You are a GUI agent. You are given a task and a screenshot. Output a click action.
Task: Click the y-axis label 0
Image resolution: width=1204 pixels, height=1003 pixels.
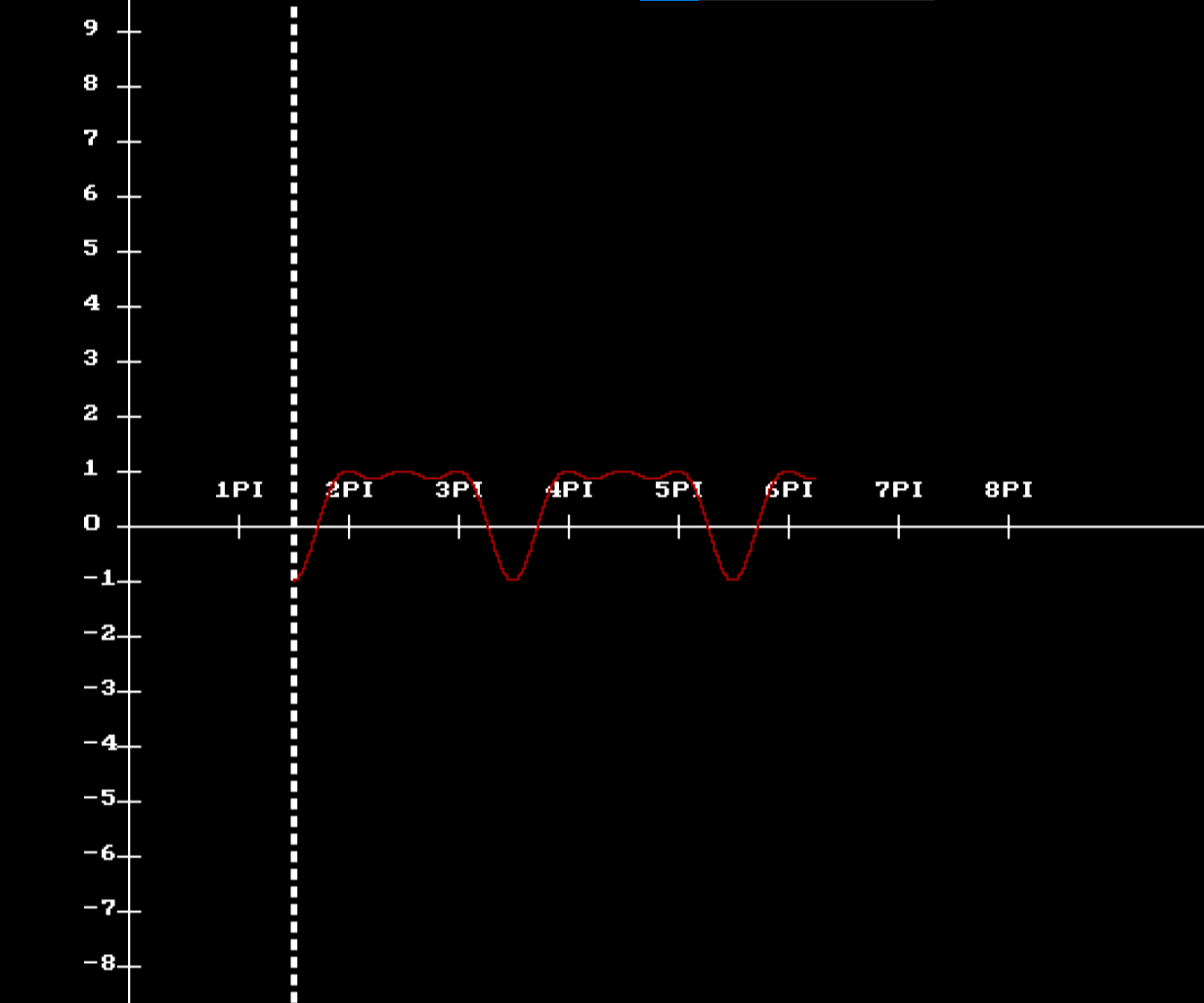click(x=92, y=523)
